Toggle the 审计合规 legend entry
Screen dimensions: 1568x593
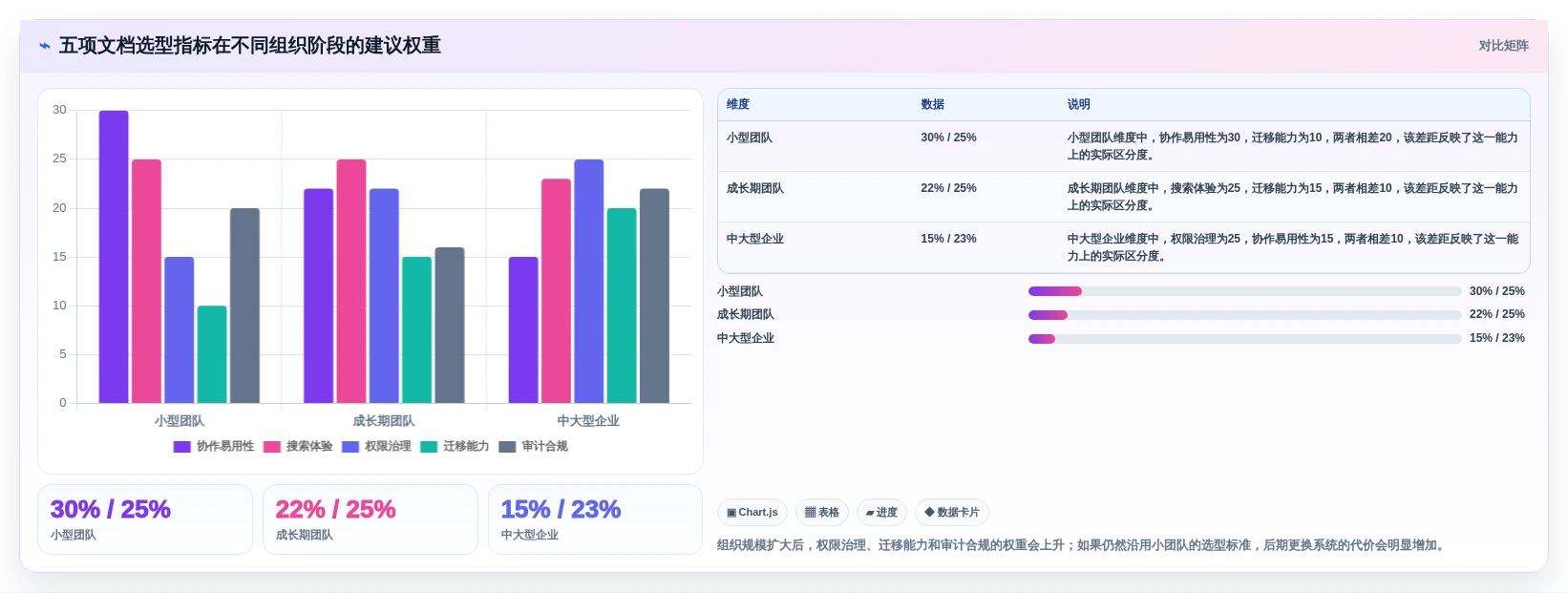[x=533, y=447]
